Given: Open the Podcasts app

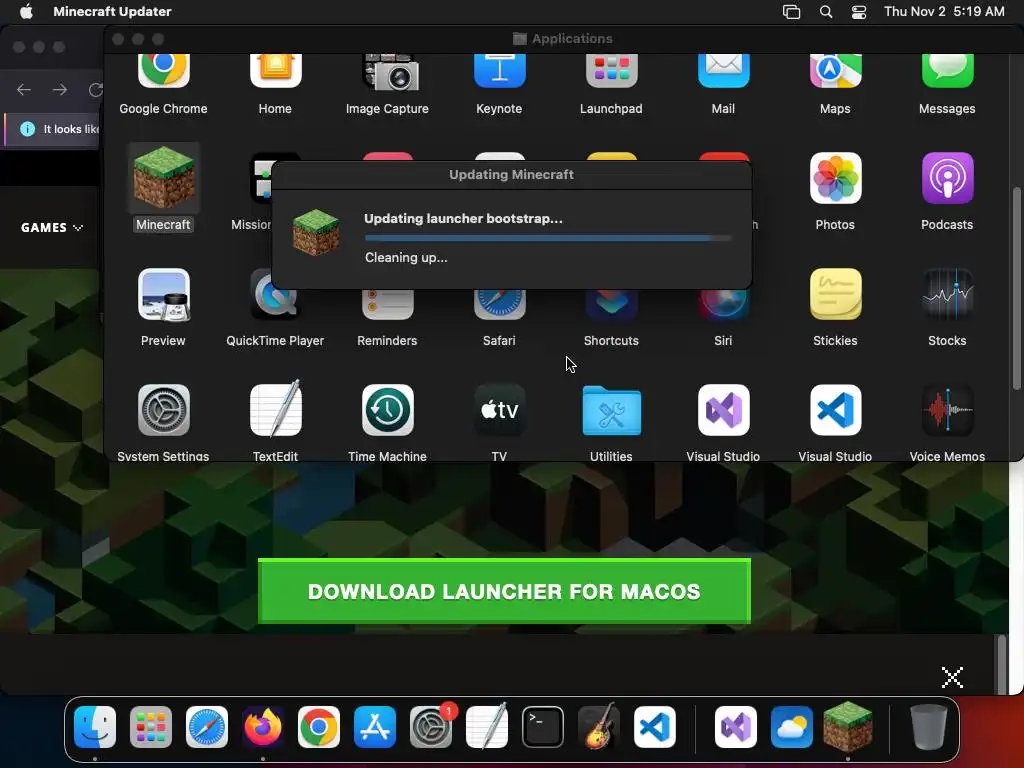Looking at the screenshot, I should 948,178.
